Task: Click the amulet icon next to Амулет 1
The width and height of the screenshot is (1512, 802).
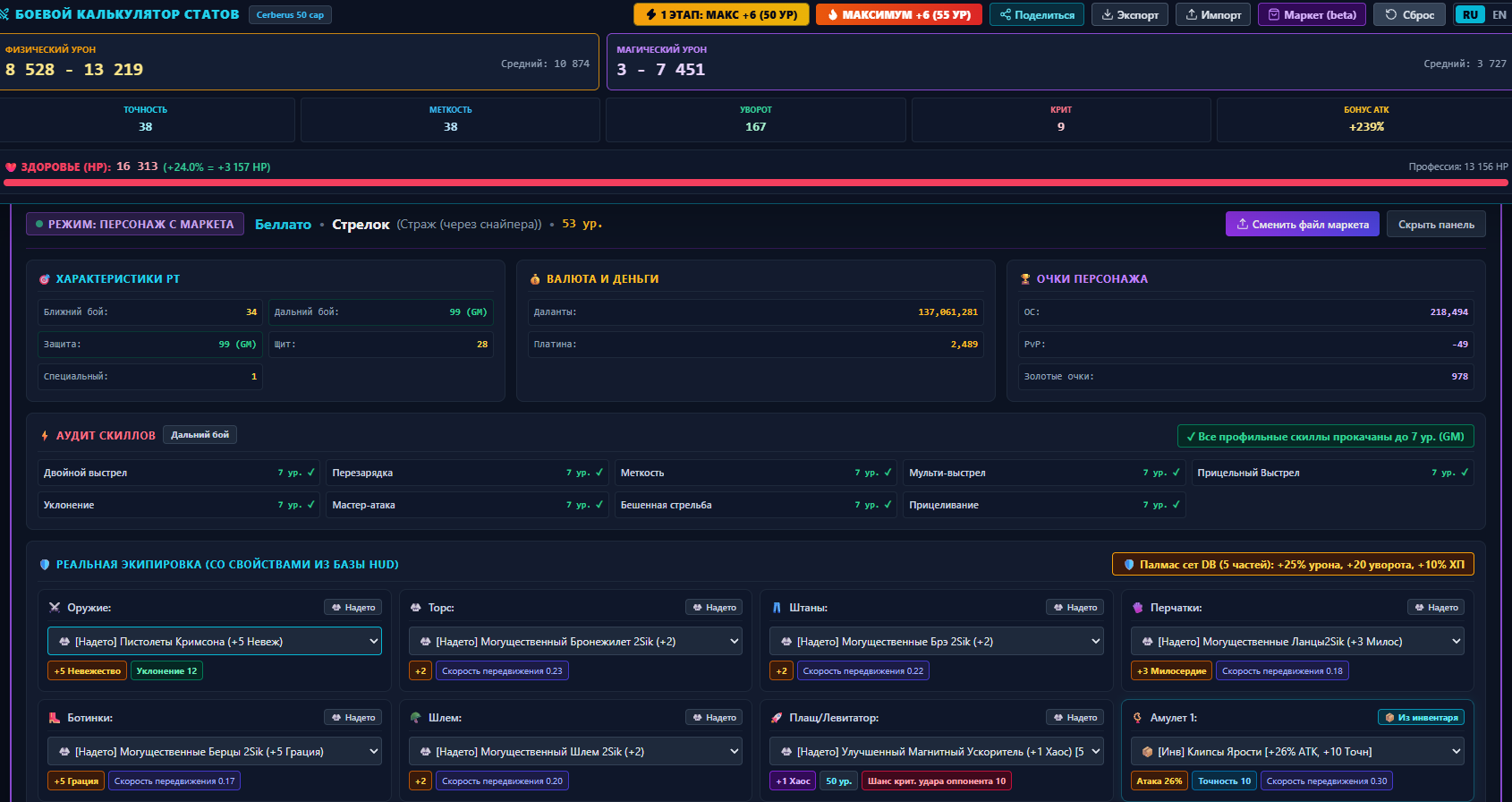Action: coord(1138,718)
